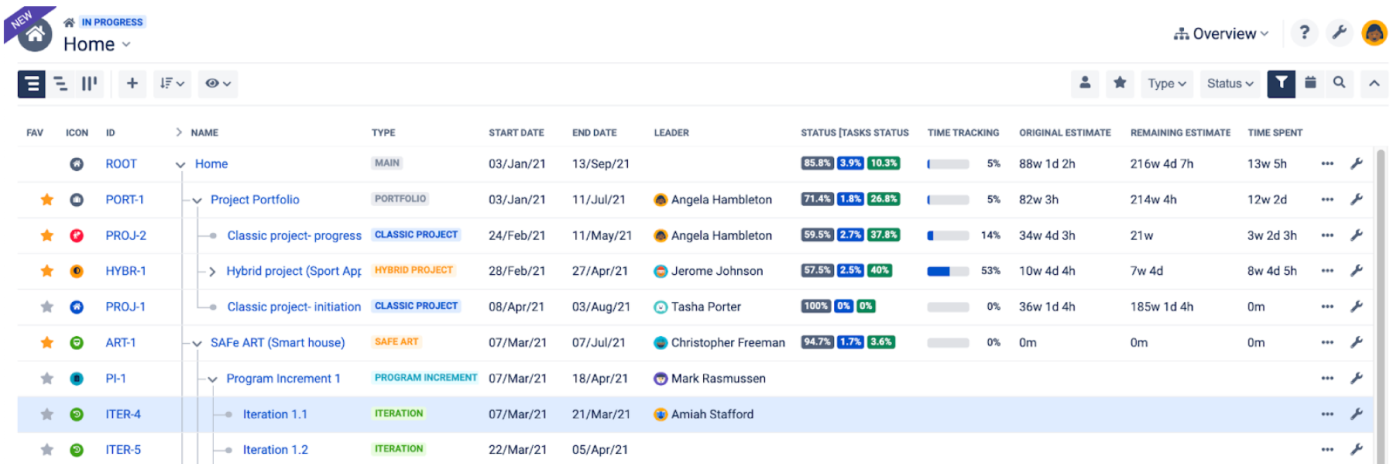
Task: Toggle favorite star for PORT-1
Action: [x=46, y=200]
